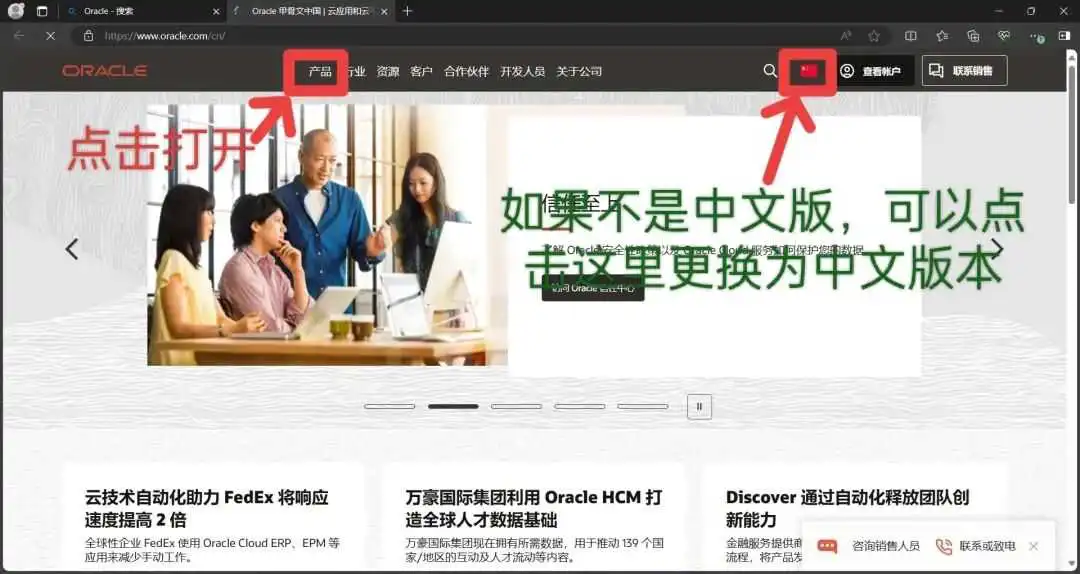Add page to favorites with star icon

point(874,36)
